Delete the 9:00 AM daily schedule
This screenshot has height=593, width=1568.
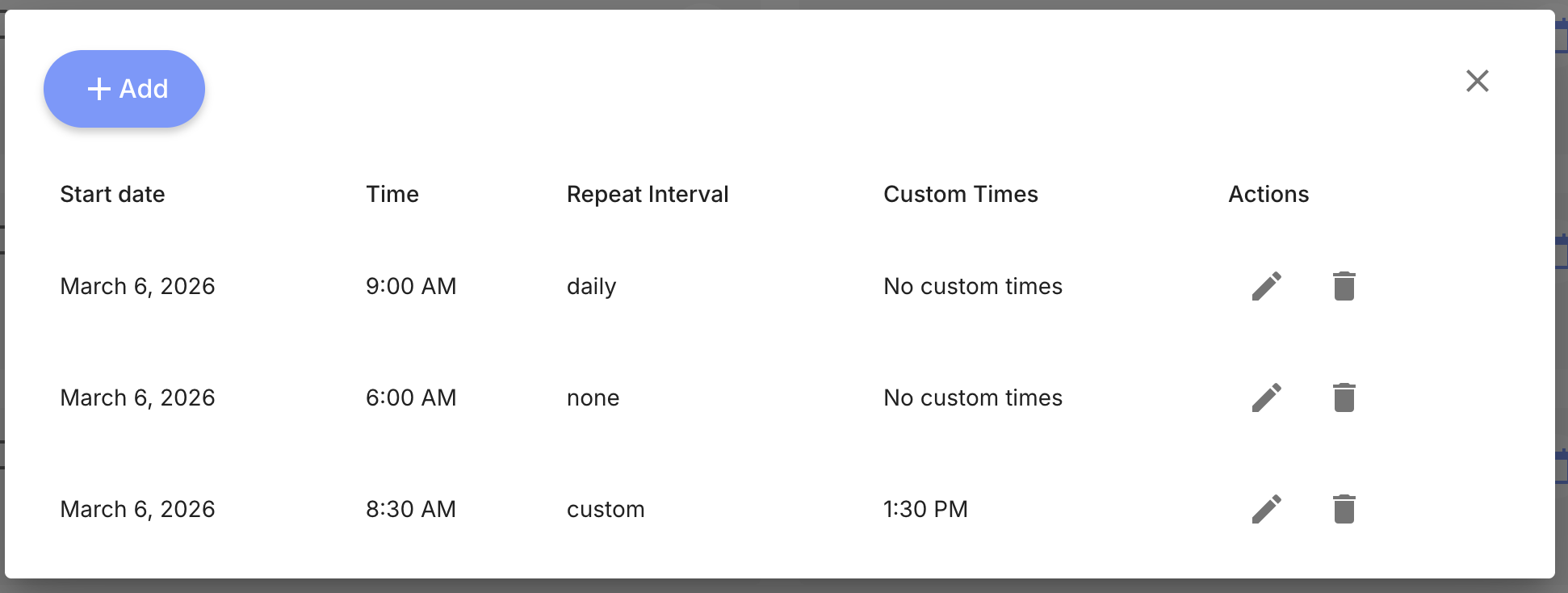pos(1344,286)
